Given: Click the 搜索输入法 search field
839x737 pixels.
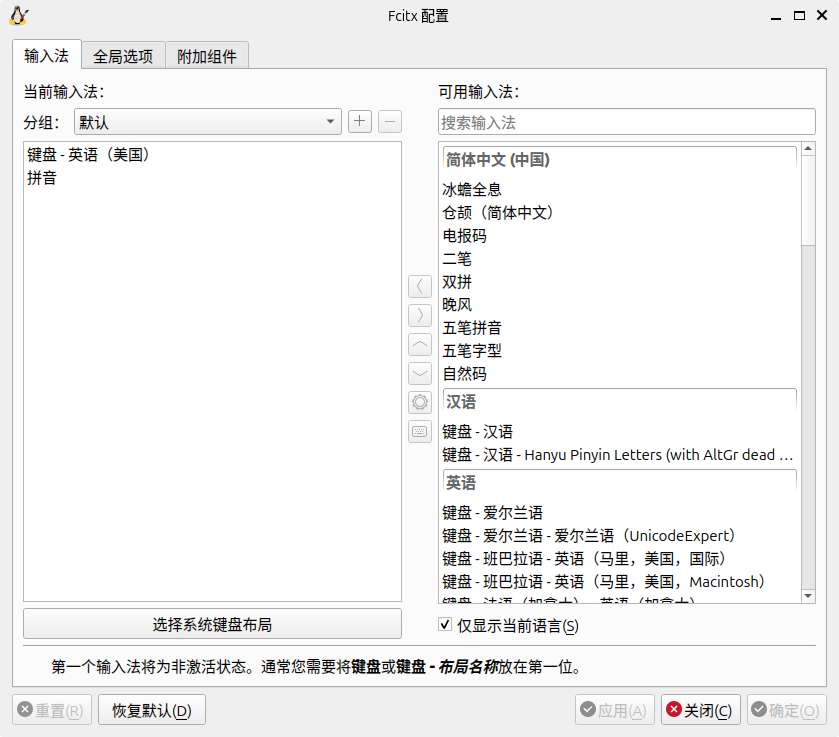Looking at the screenshot, I should tap(627, 122).
